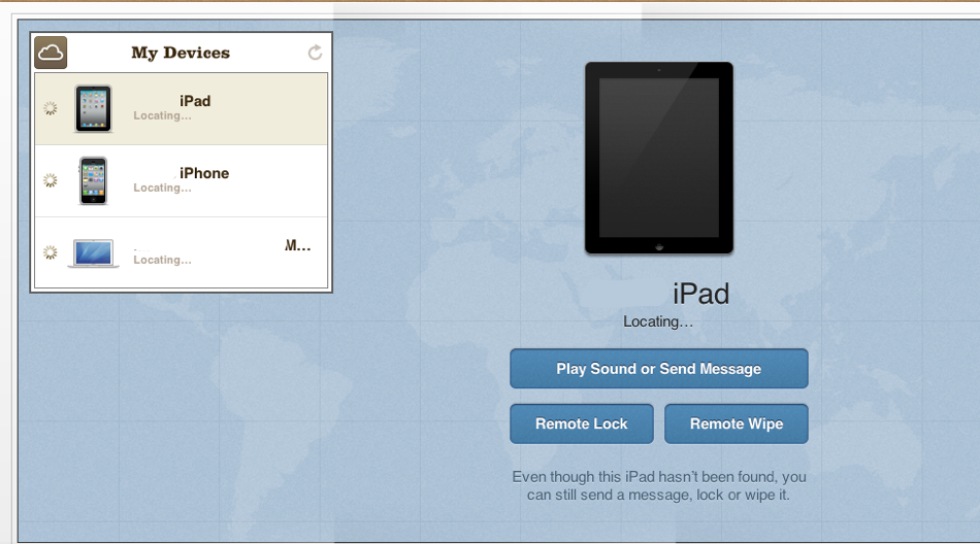Click the loading spinner beside the MacBook
980x544 pixels.
click(50, 253)
